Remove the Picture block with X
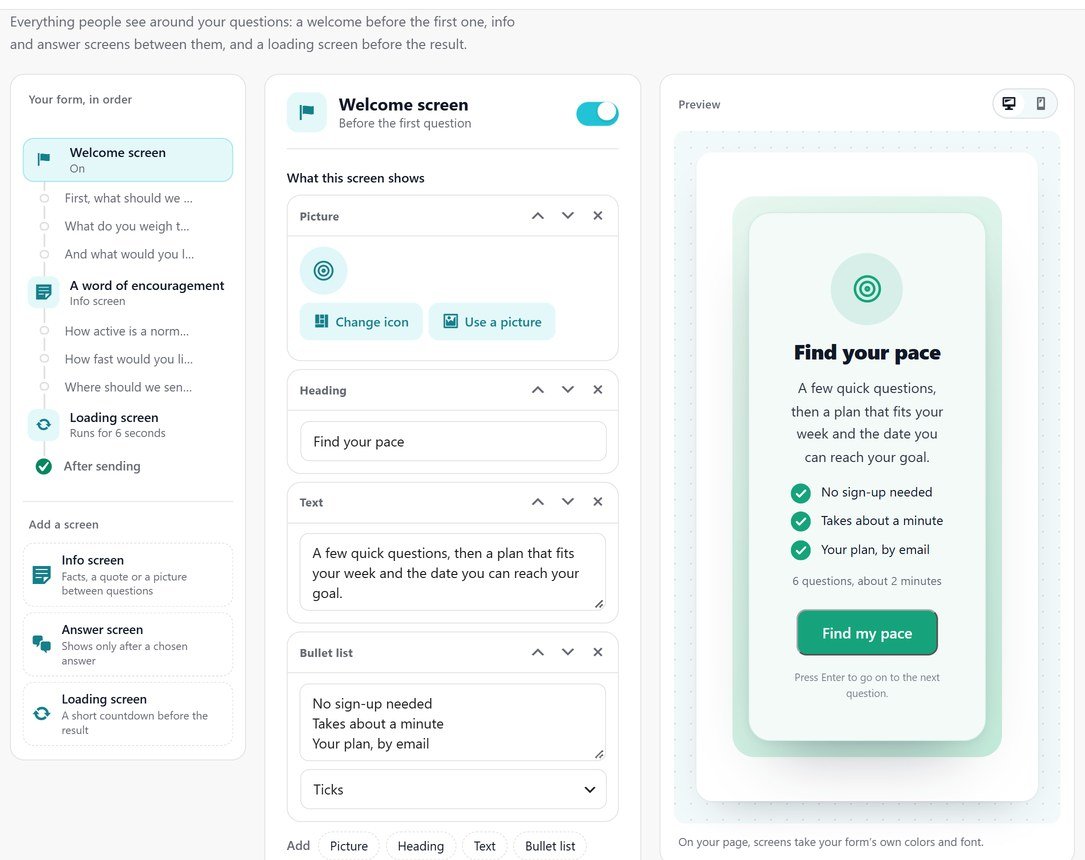 (x=598, y=216)
